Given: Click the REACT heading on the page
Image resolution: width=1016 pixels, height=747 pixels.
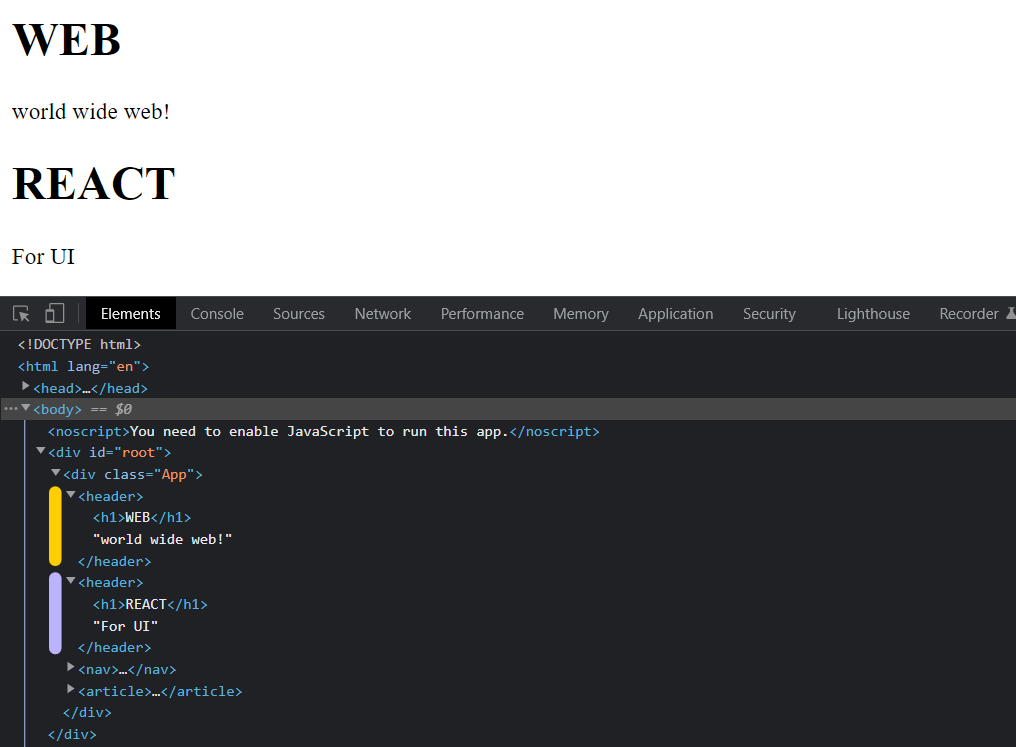Looking at the screenshot, I should tap(94, 184).
